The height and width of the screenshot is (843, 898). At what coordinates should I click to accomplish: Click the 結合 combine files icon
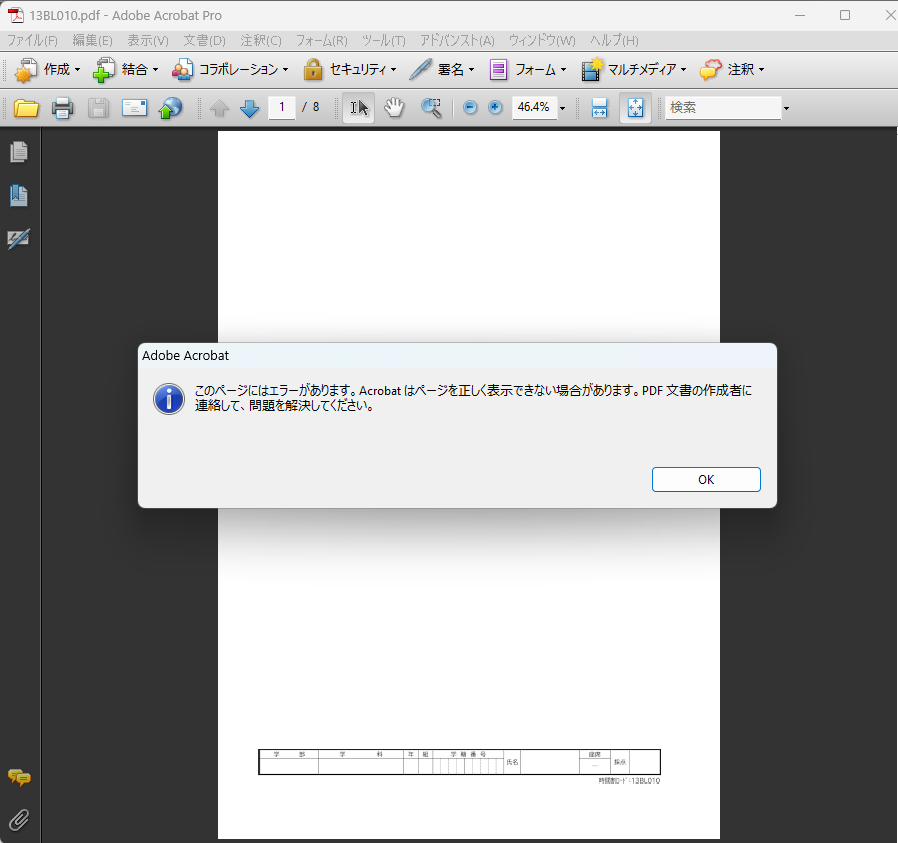pos(104,70)
